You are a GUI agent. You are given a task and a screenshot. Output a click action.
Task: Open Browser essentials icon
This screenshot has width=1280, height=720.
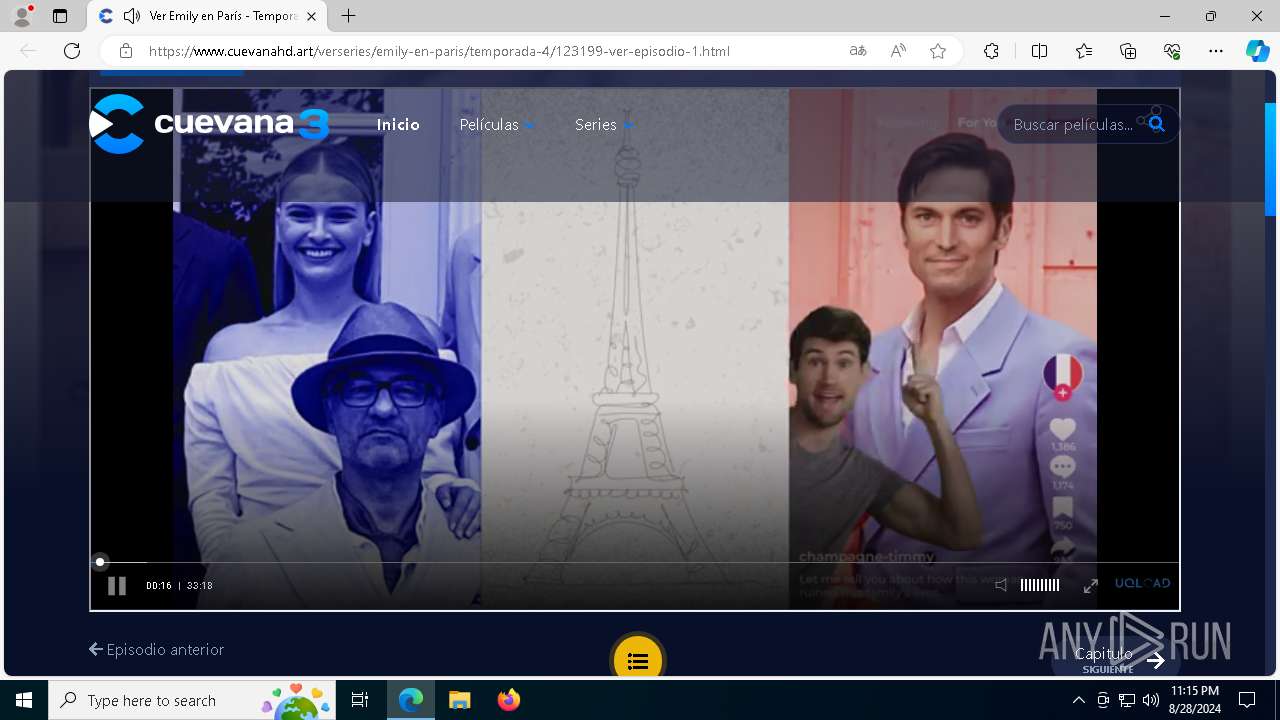point(1172,51)
